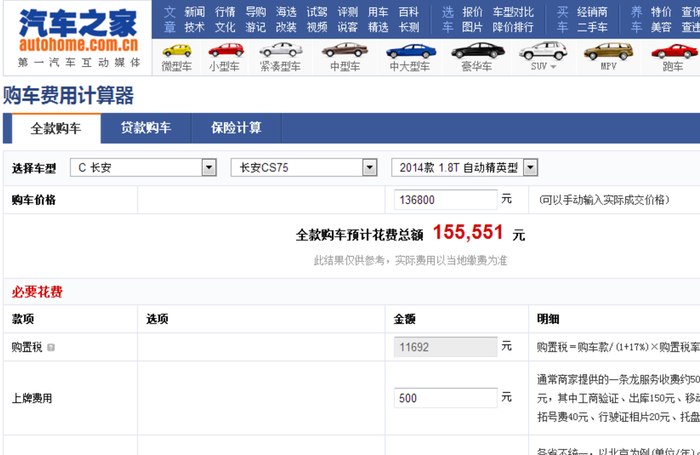Open the 游记 navigation link
The height and width of the screenshot is (455, 700).
[256, 27]
